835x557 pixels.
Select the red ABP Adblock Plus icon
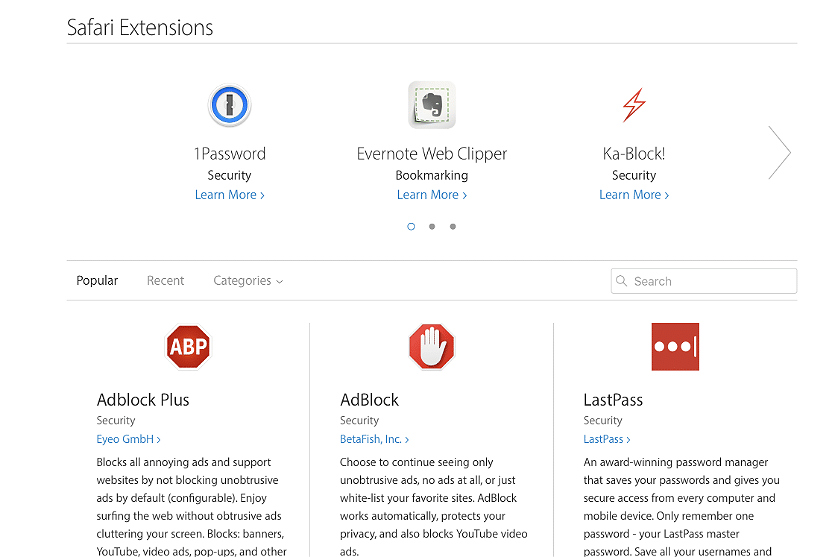pyautogui.click(x=188, y=347)
